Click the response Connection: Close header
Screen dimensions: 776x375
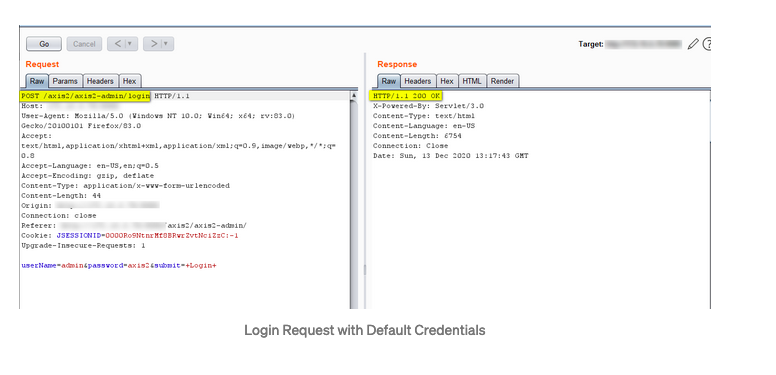tap(411, 146)
